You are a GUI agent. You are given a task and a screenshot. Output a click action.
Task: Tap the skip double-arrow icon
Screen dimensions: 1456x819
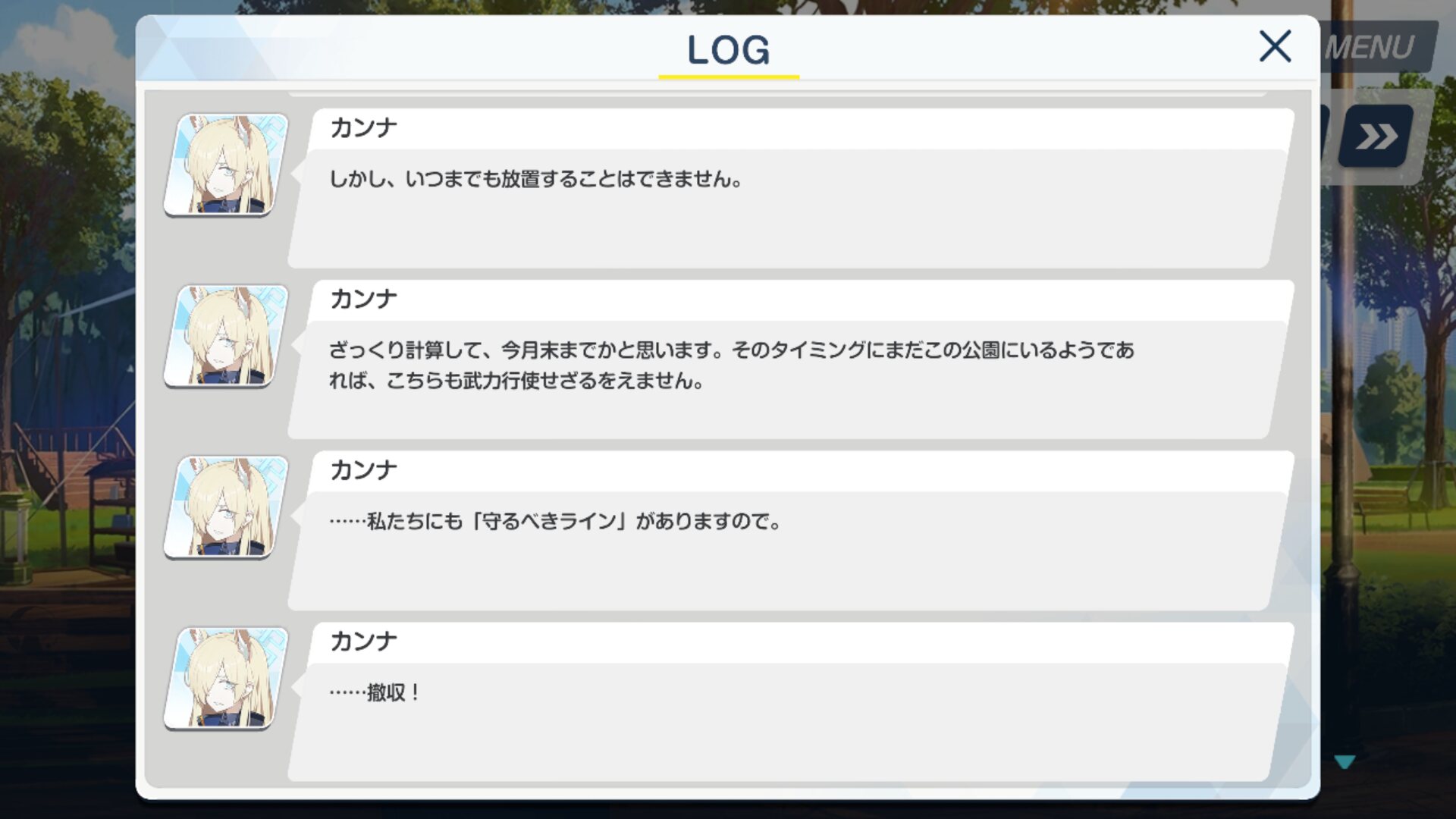tap(1376, 136)
